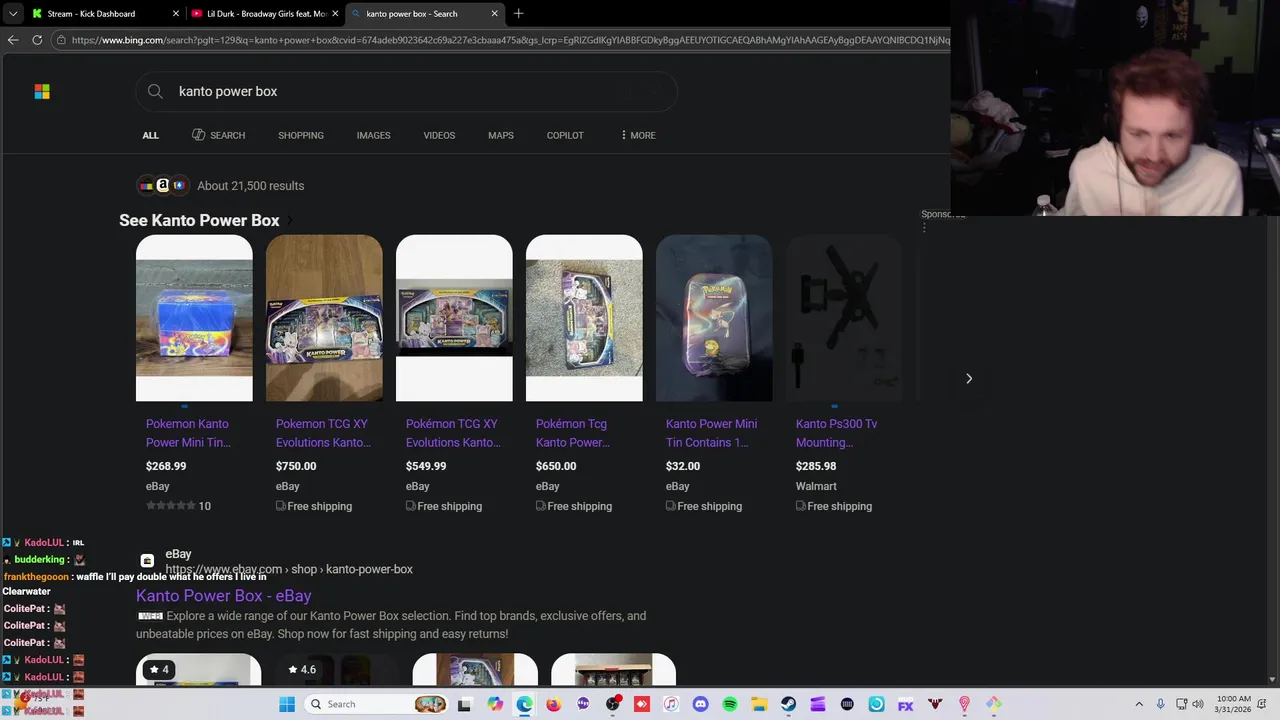Open OBS Studio from taskbar
The image size is (1280, 720).
(612, 704)
